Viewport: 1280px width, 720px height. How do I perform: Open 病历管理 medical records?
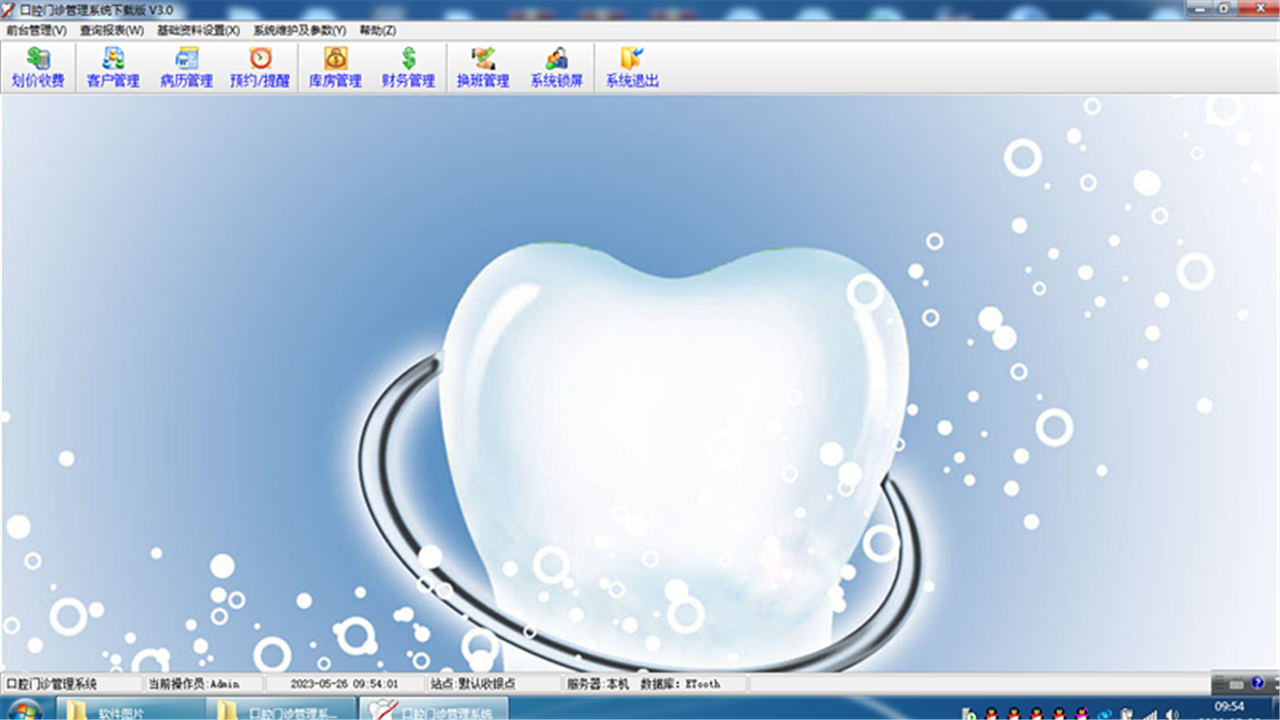pyautogui.click(x=186, y=68)
